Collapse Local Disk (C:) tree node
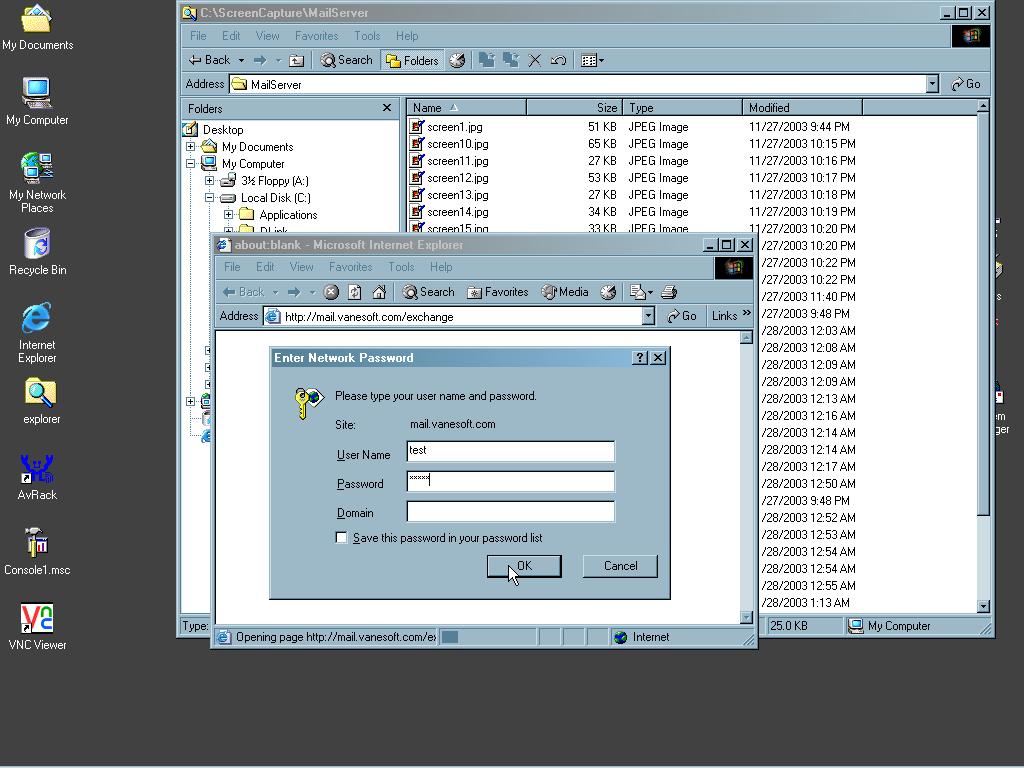 tap(210, 197)
